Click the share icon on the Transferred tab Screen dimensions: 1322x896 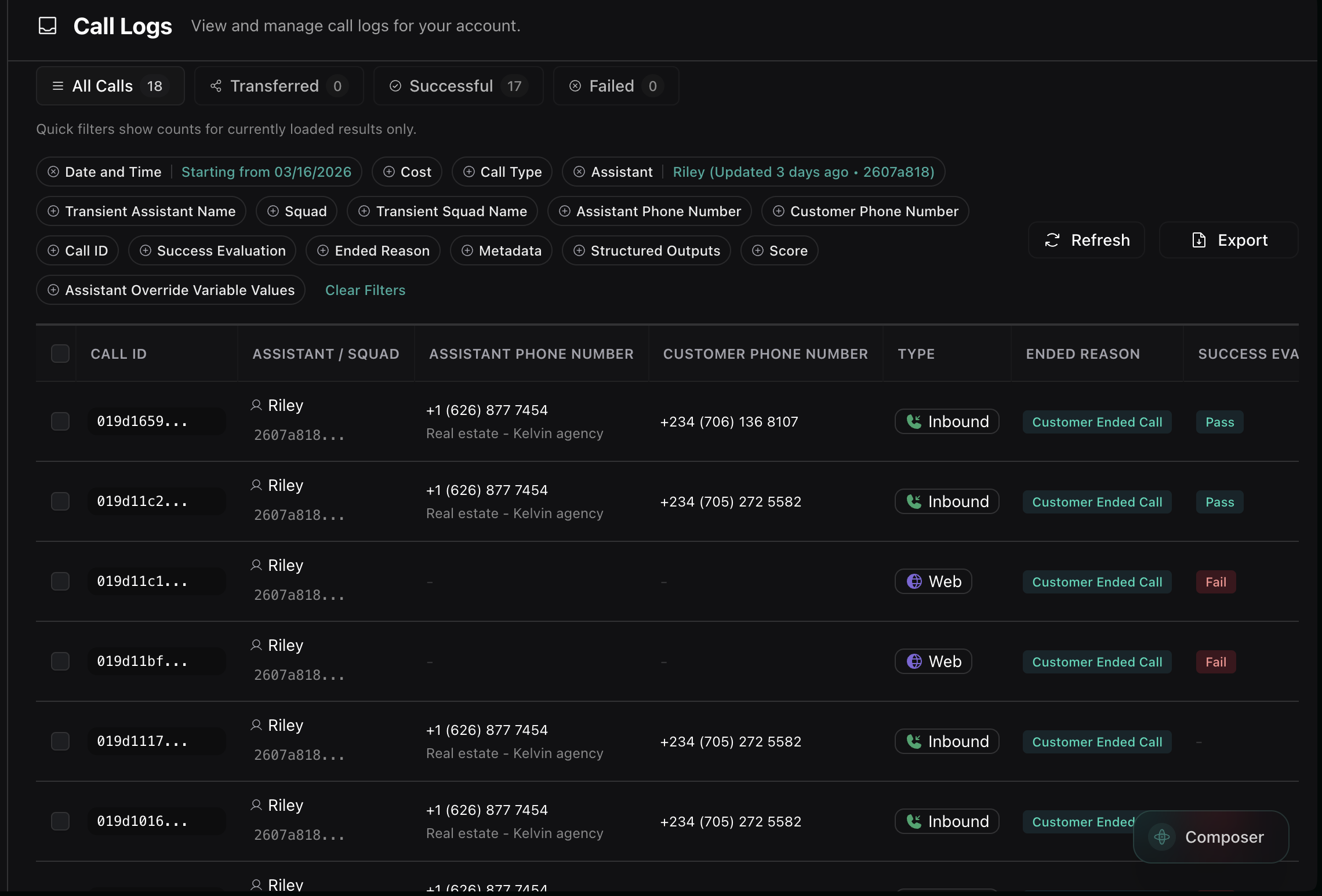216,86
